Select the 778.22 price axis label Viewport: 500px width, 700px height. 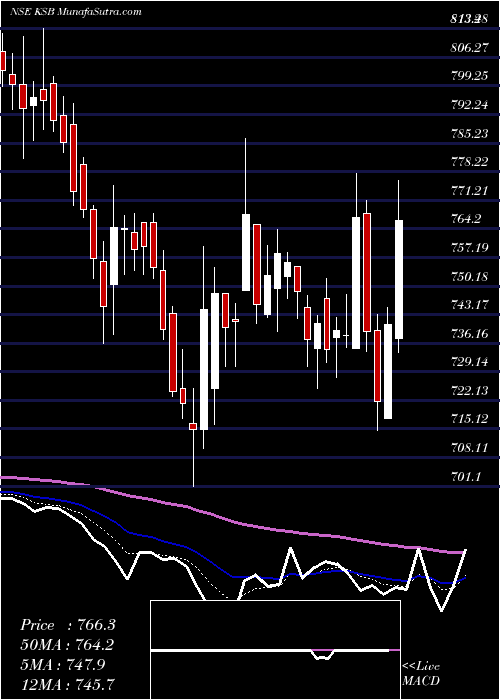point(469,162)
